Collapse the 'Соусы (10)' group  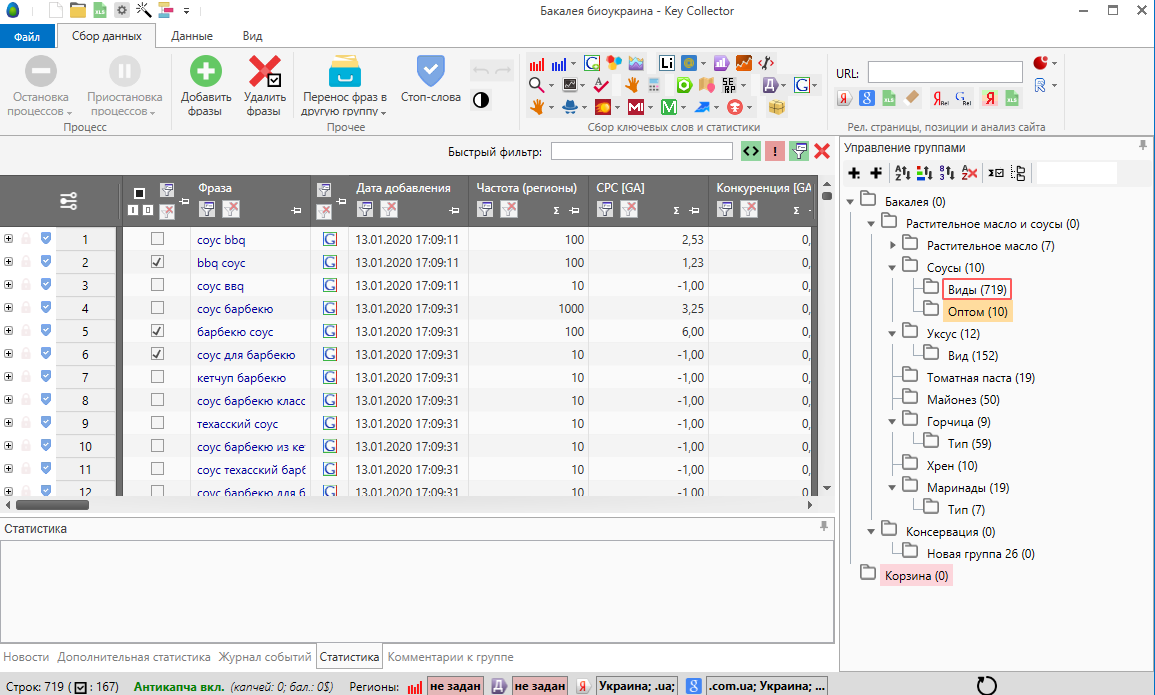(x=892, y=267)
